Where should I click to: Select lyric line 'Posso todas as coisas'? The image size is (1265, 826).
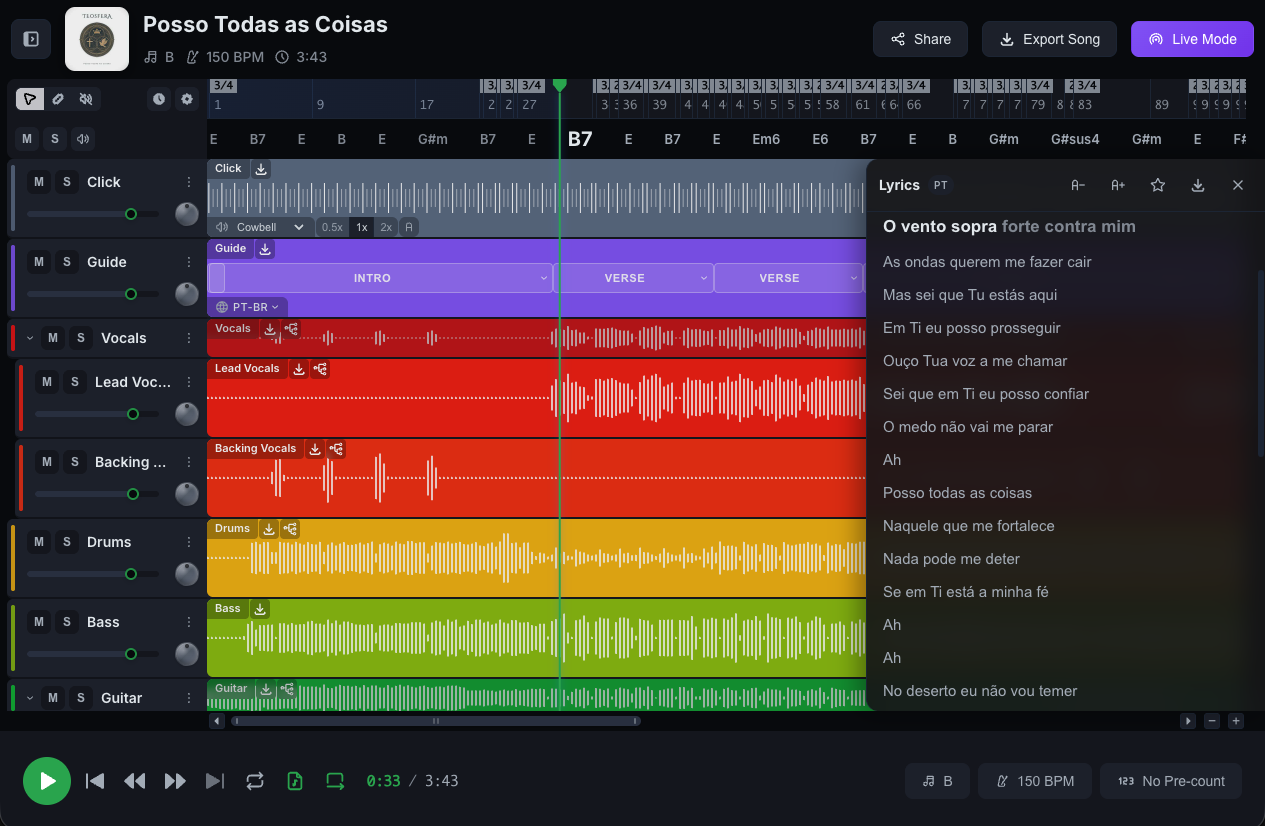(x=957, y=493)
